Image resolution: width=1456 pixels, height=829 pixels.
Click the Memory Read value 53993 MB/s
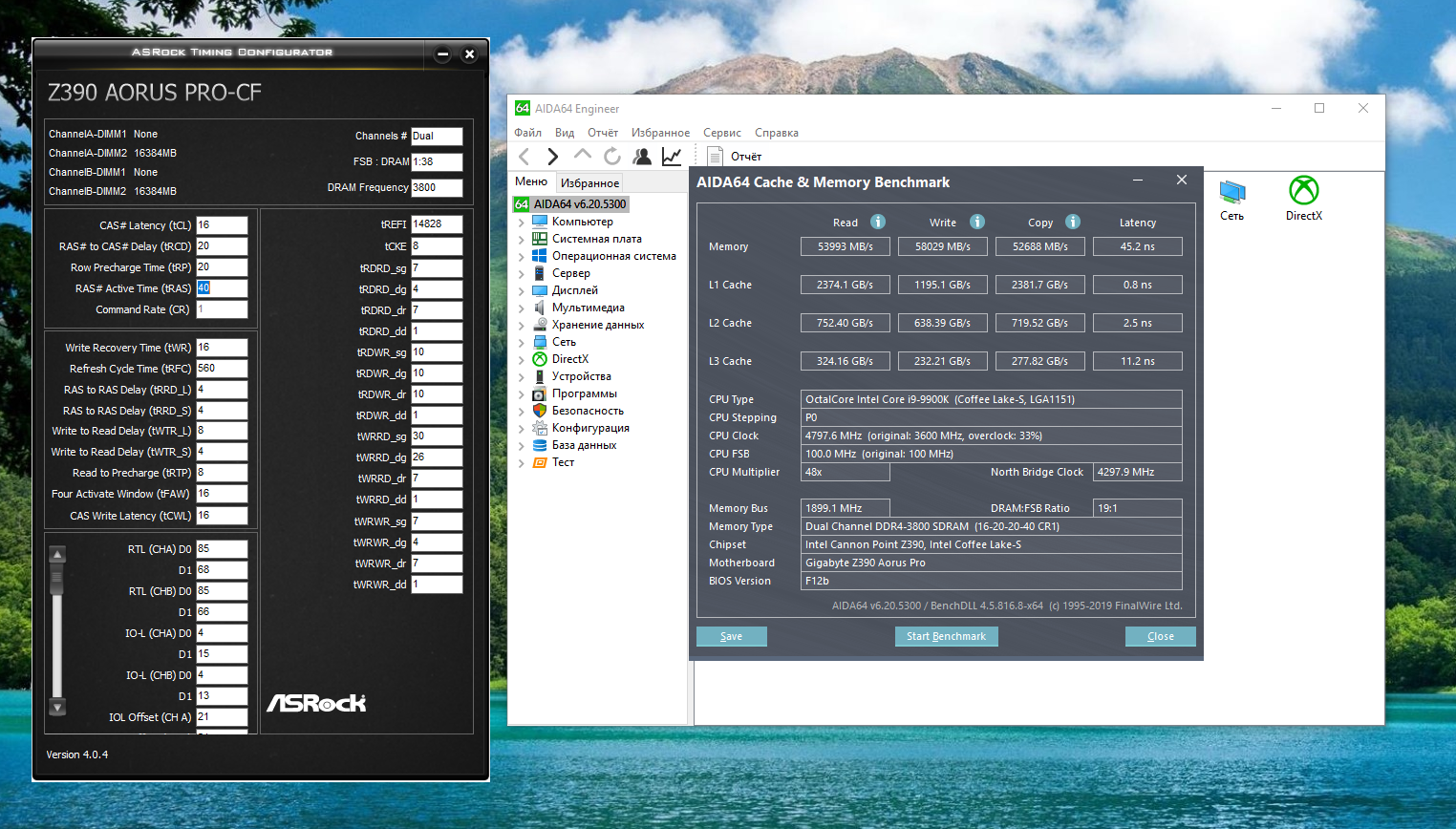[846, 246]
